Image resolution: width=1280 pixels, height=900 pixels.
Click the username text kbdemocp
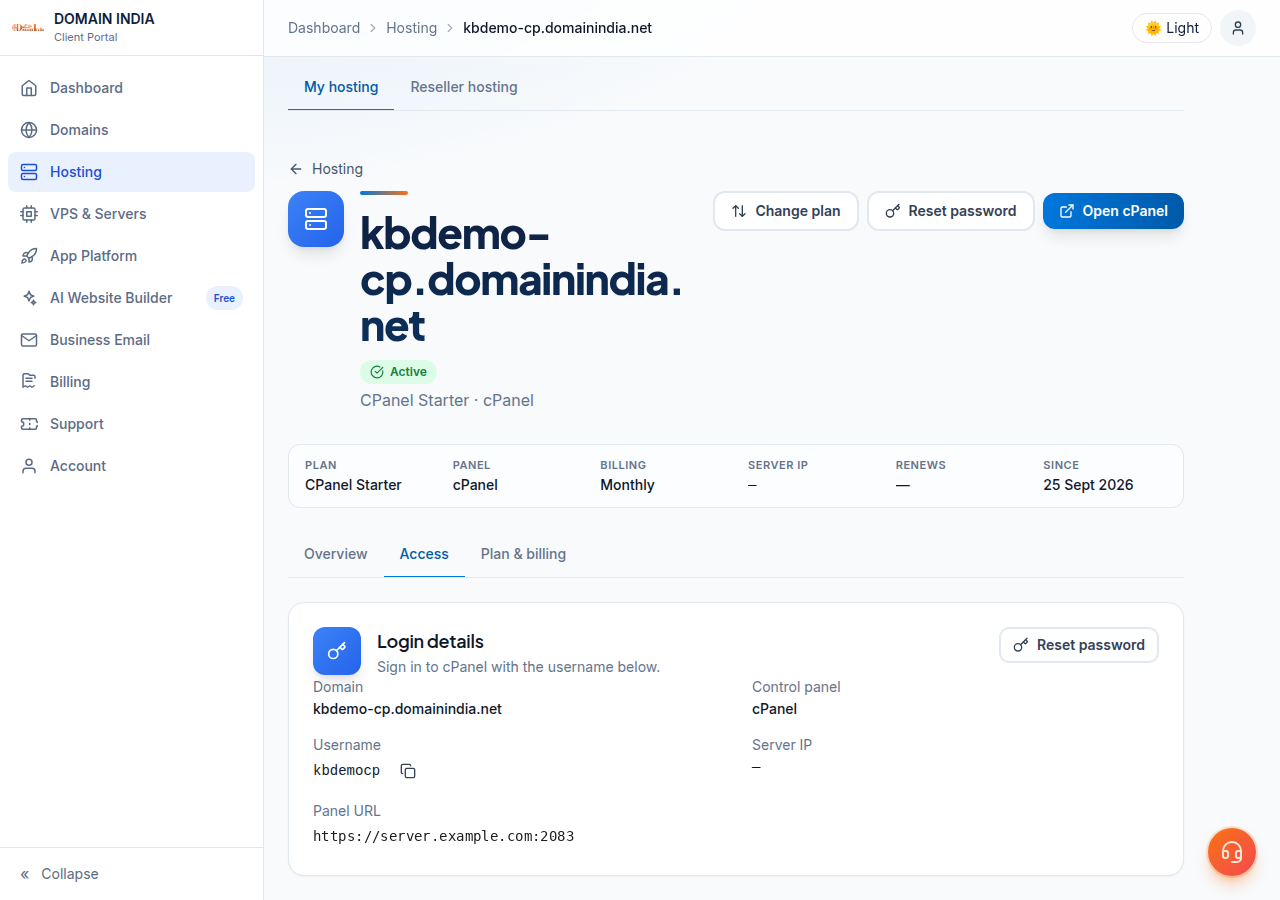point(347,771)
